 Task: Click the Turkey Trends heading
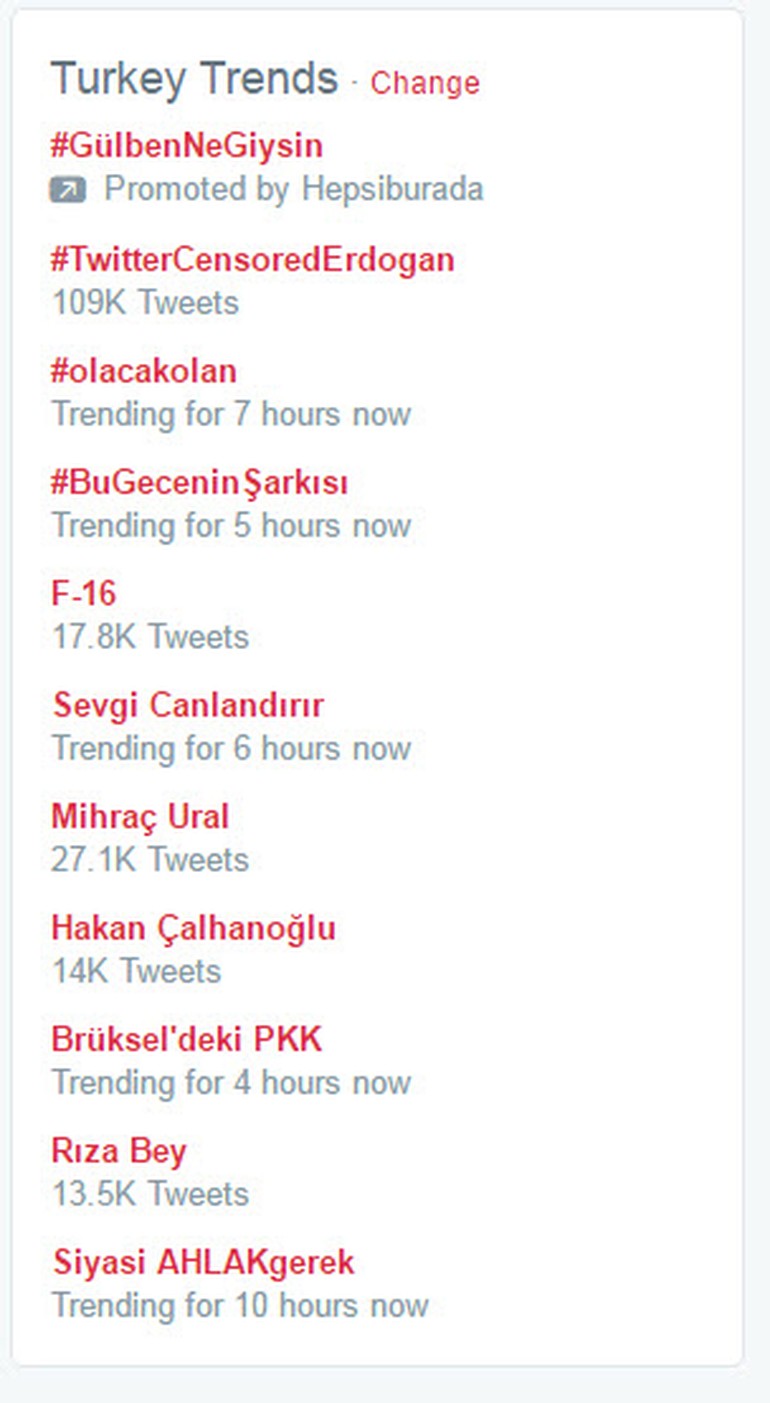pos(194,79)
